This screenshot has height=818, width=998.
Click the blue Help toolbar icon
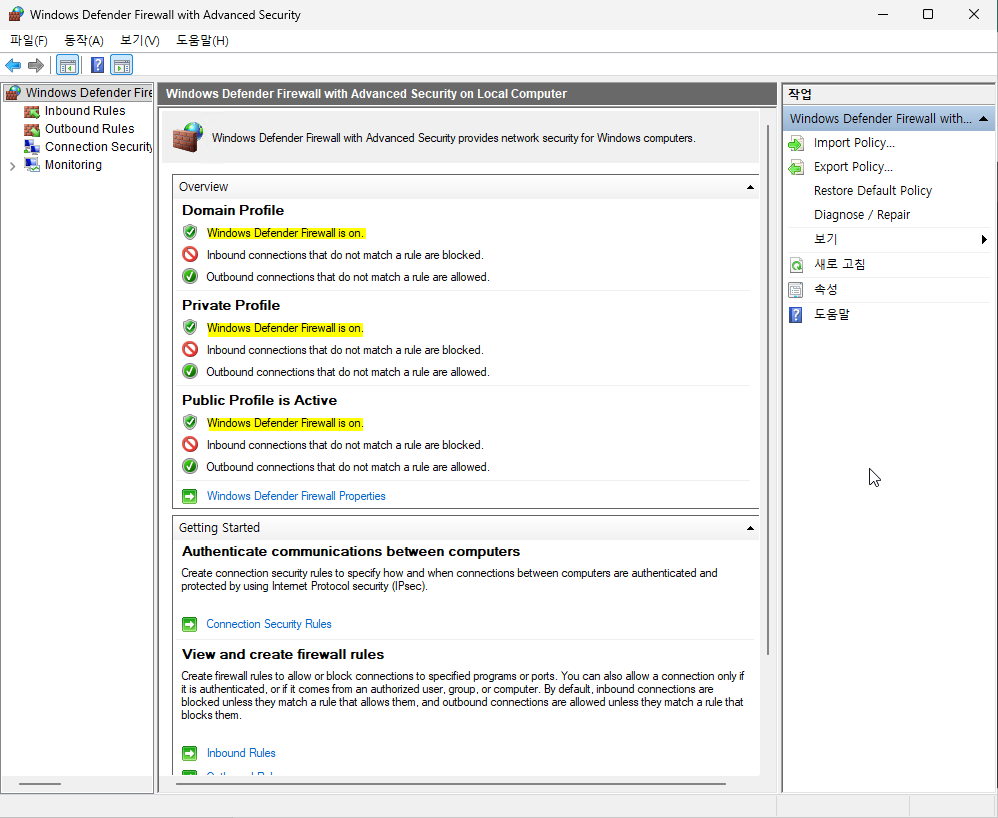click(97, 65)
